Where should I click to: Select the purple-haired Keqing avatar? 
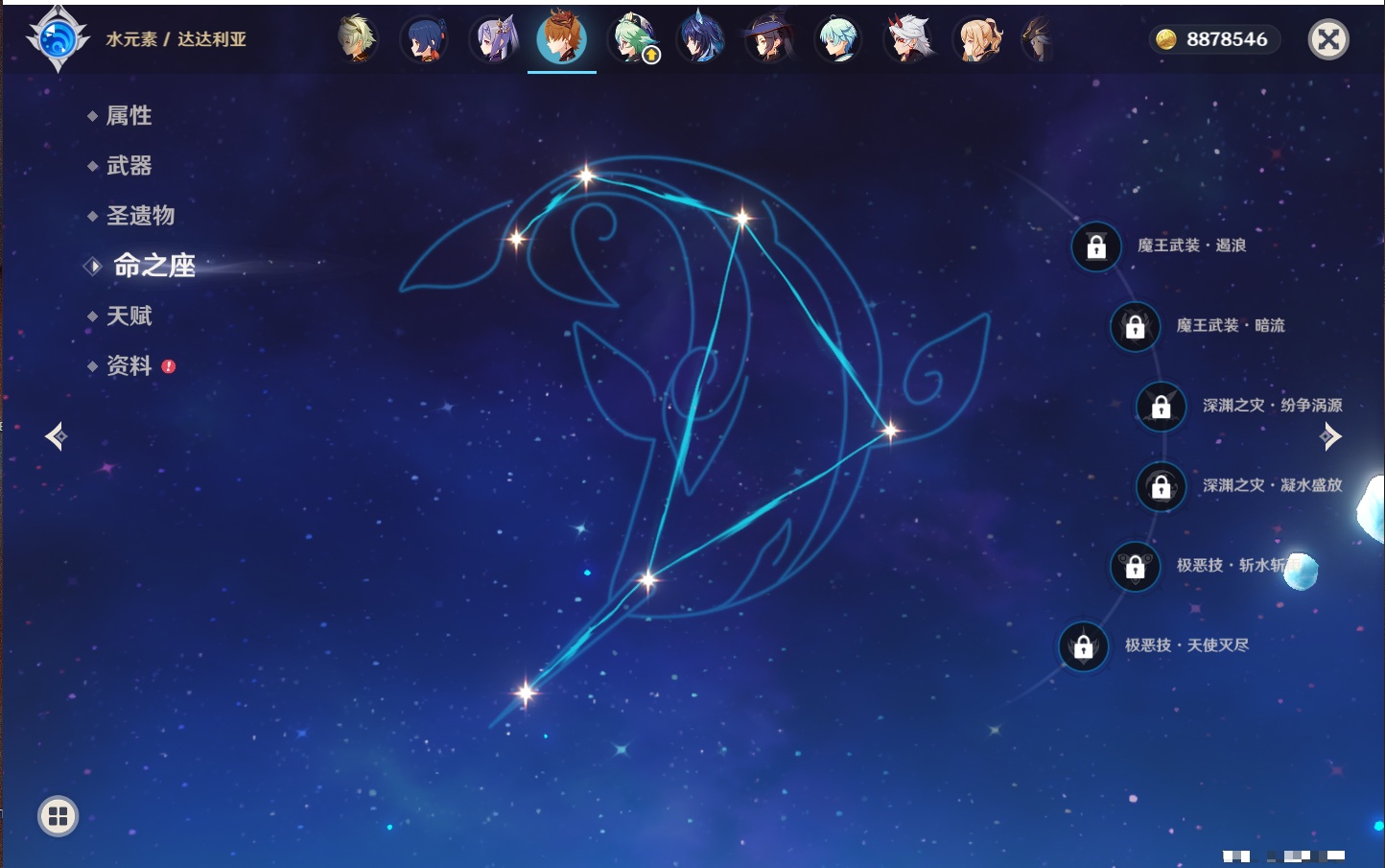click(x=493, y=39)
